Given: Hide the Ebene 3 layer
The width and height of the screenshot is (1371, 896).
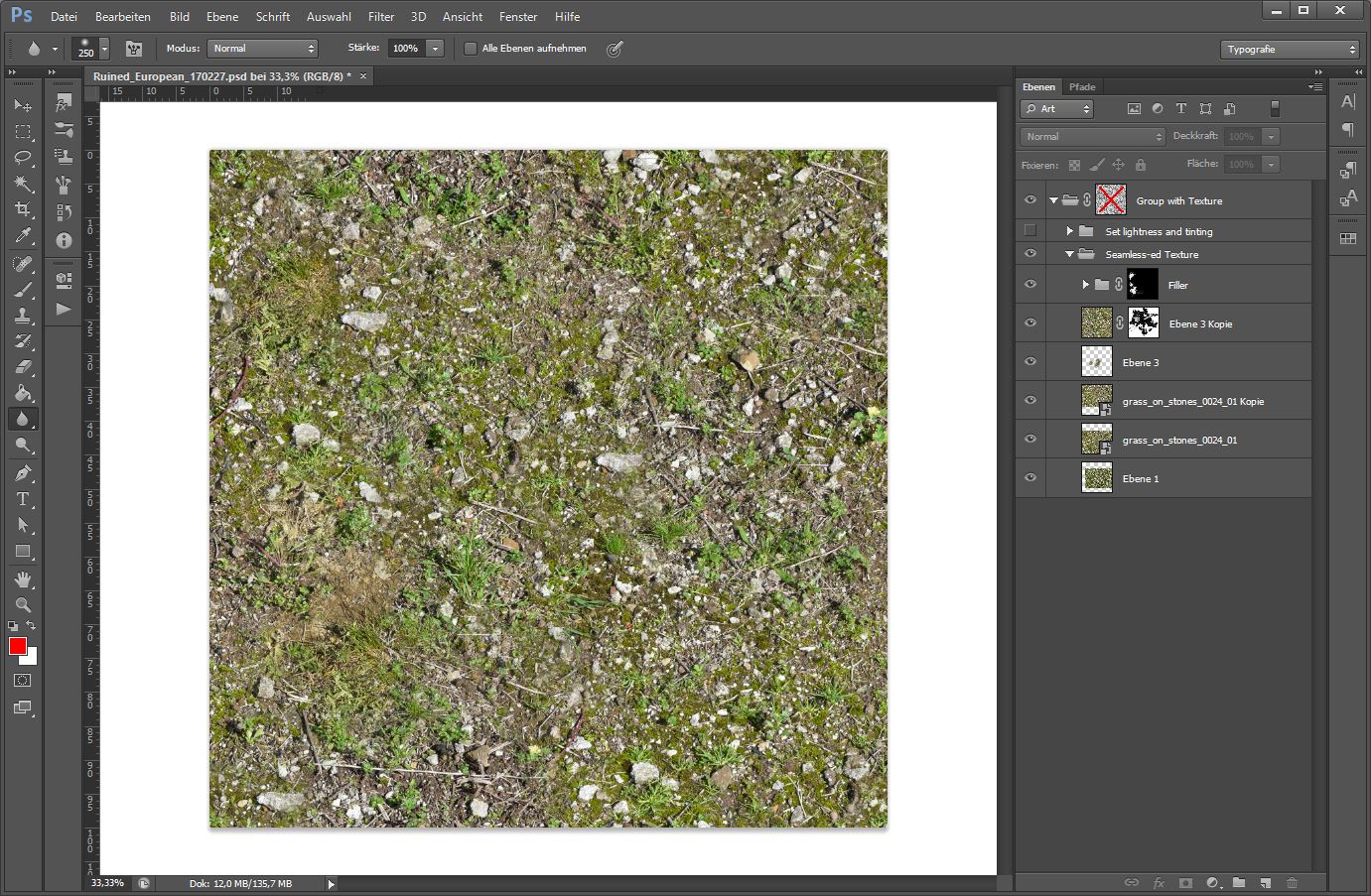Looking at the screenshot, I should (x=1029, y=362).
